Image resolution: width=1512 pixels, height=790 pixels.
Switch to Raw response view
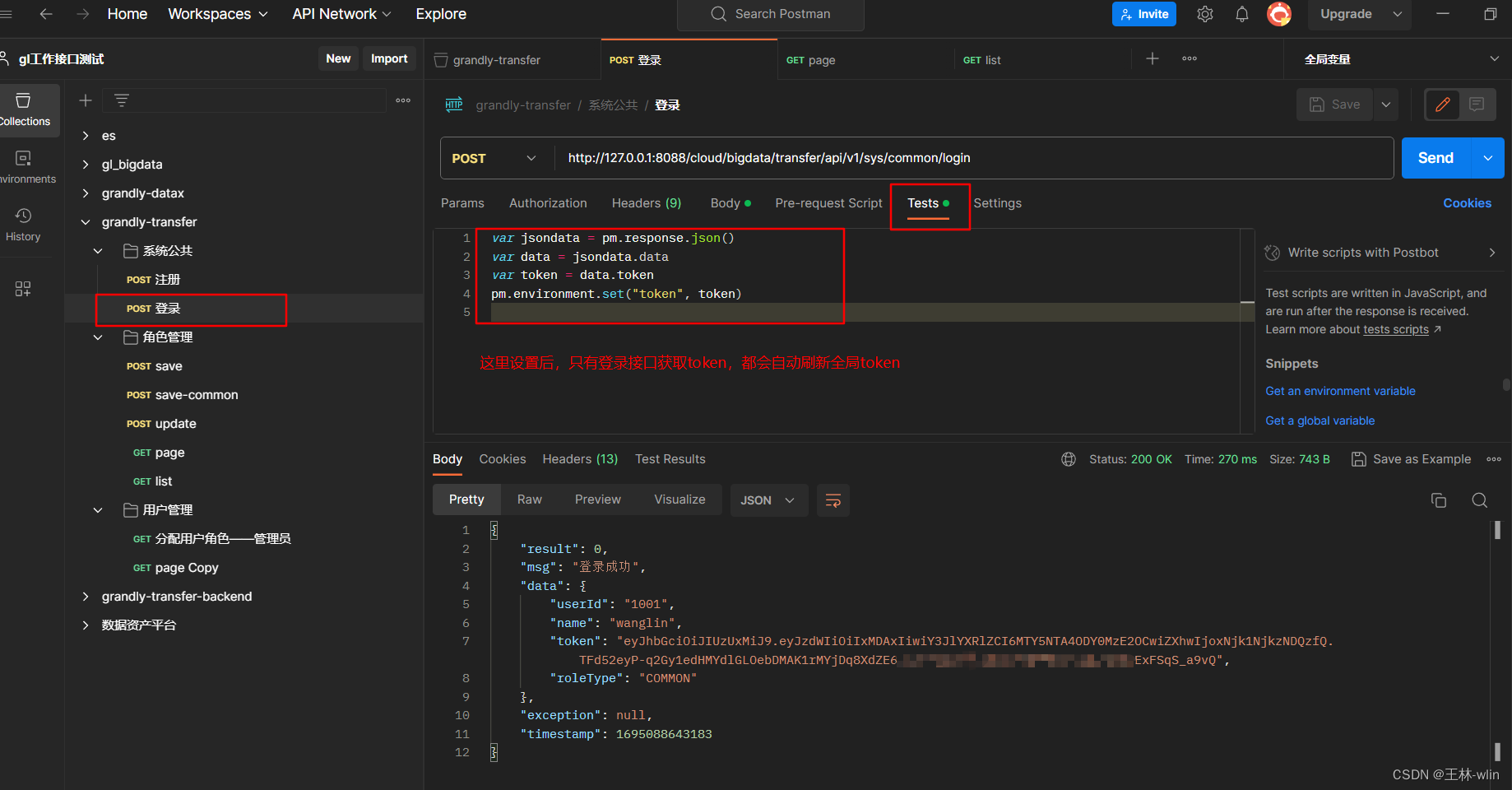(x=530, y=500)
